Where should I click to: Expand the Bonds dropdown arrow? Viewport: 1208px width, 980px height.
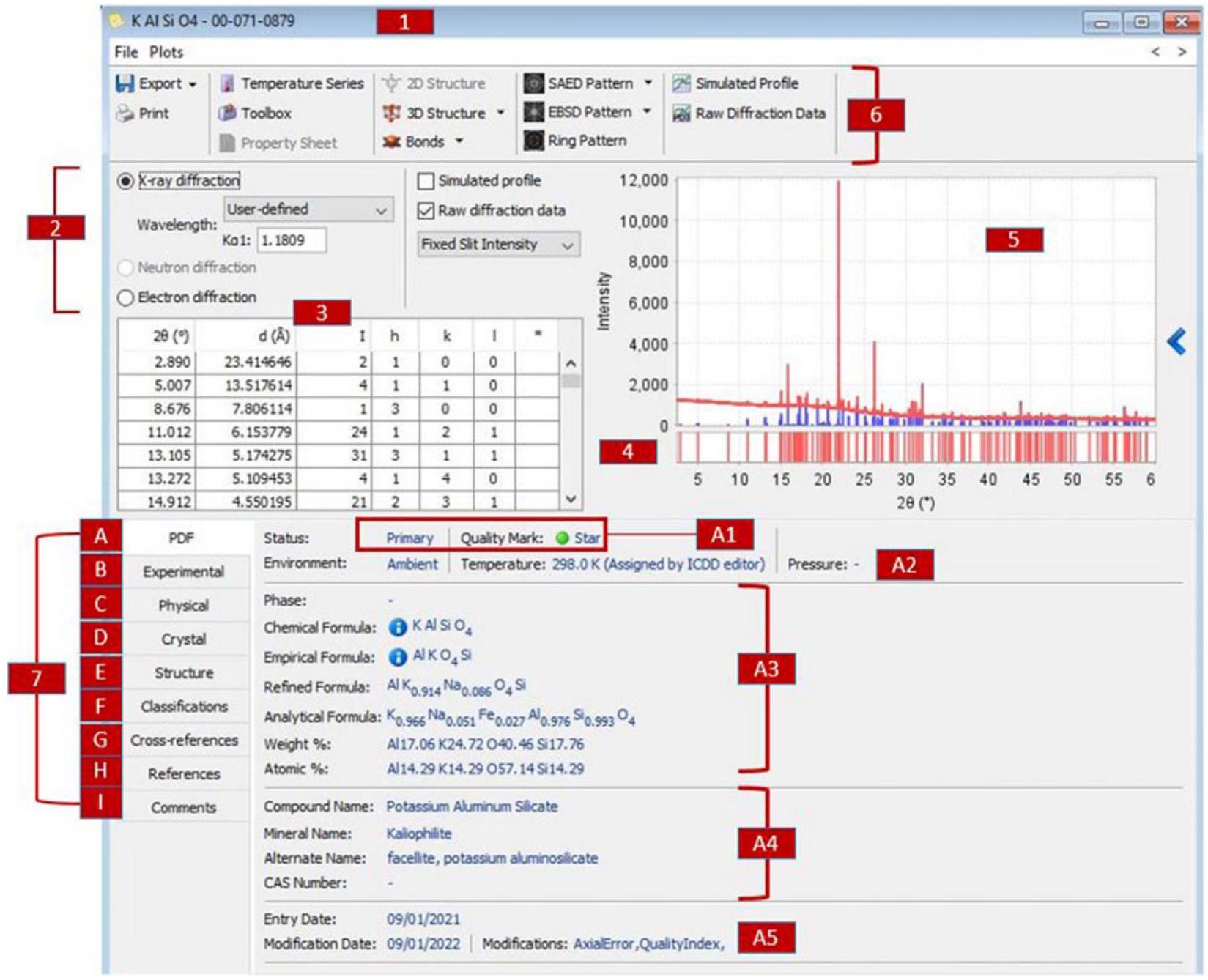click(459, 141)
